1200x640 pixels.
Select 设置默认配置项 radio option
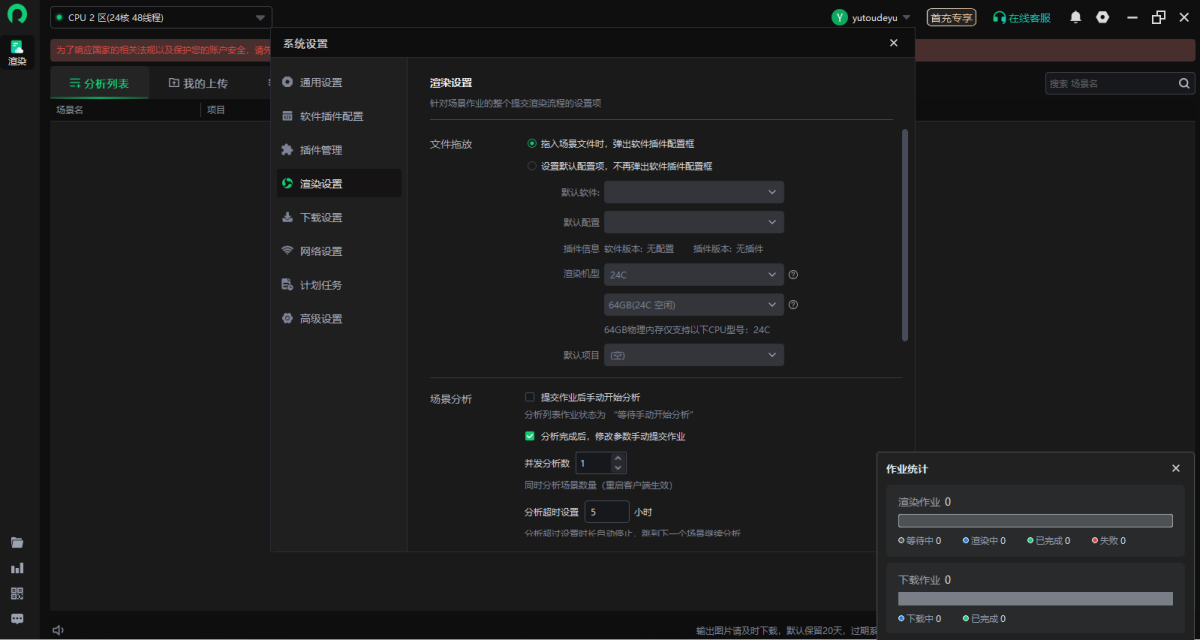(532, 166)
